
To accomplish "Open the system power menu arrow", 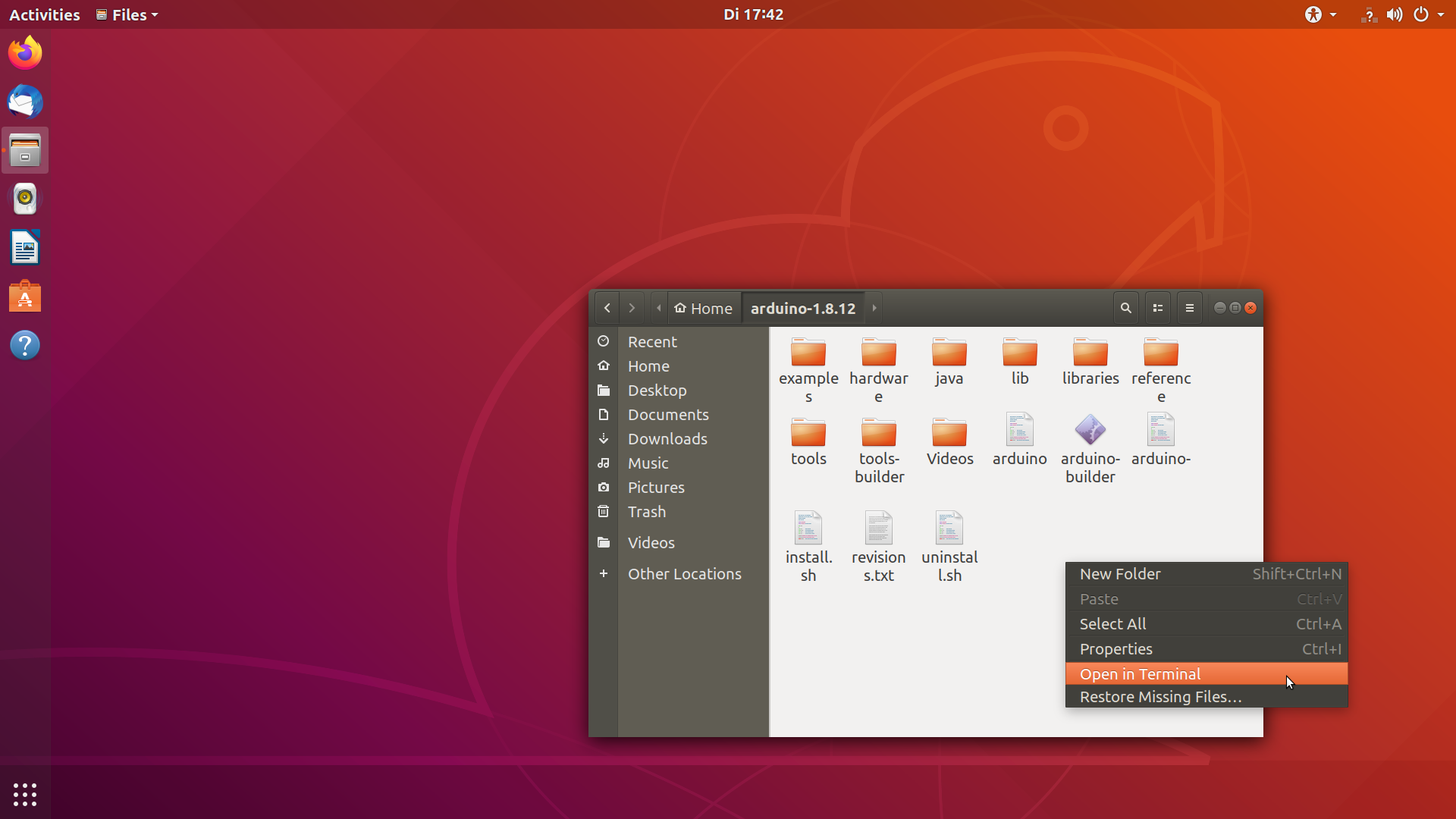I will [x=1441, y=14].
